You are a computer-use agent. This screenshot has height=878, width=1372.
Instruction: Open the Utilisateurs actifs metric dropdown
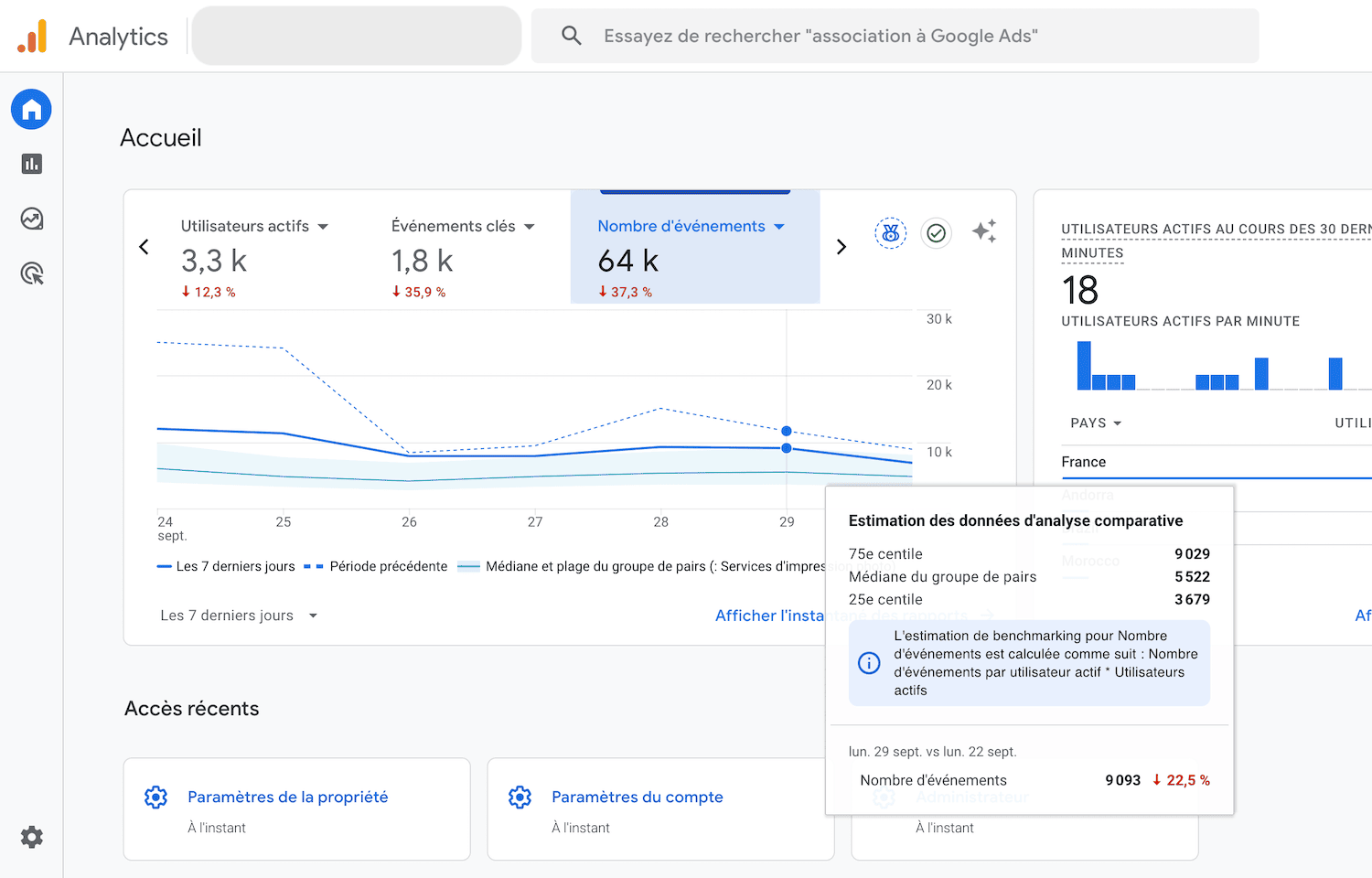click(x=323, y=227)
